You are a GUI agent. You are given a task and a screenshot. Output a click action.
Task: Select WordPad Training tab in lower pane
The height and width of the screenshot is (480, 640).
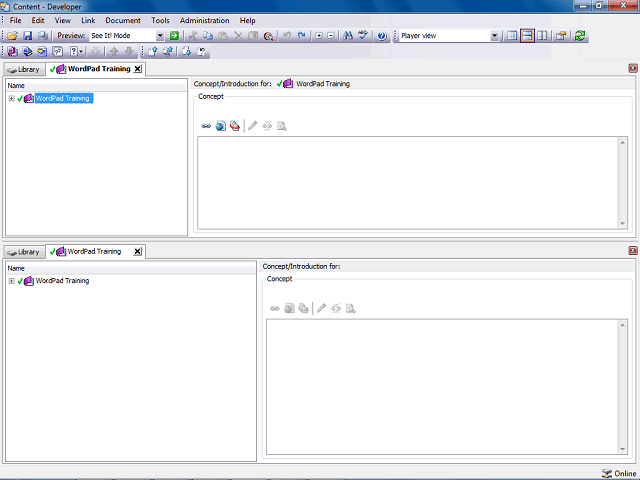point(95,251)
